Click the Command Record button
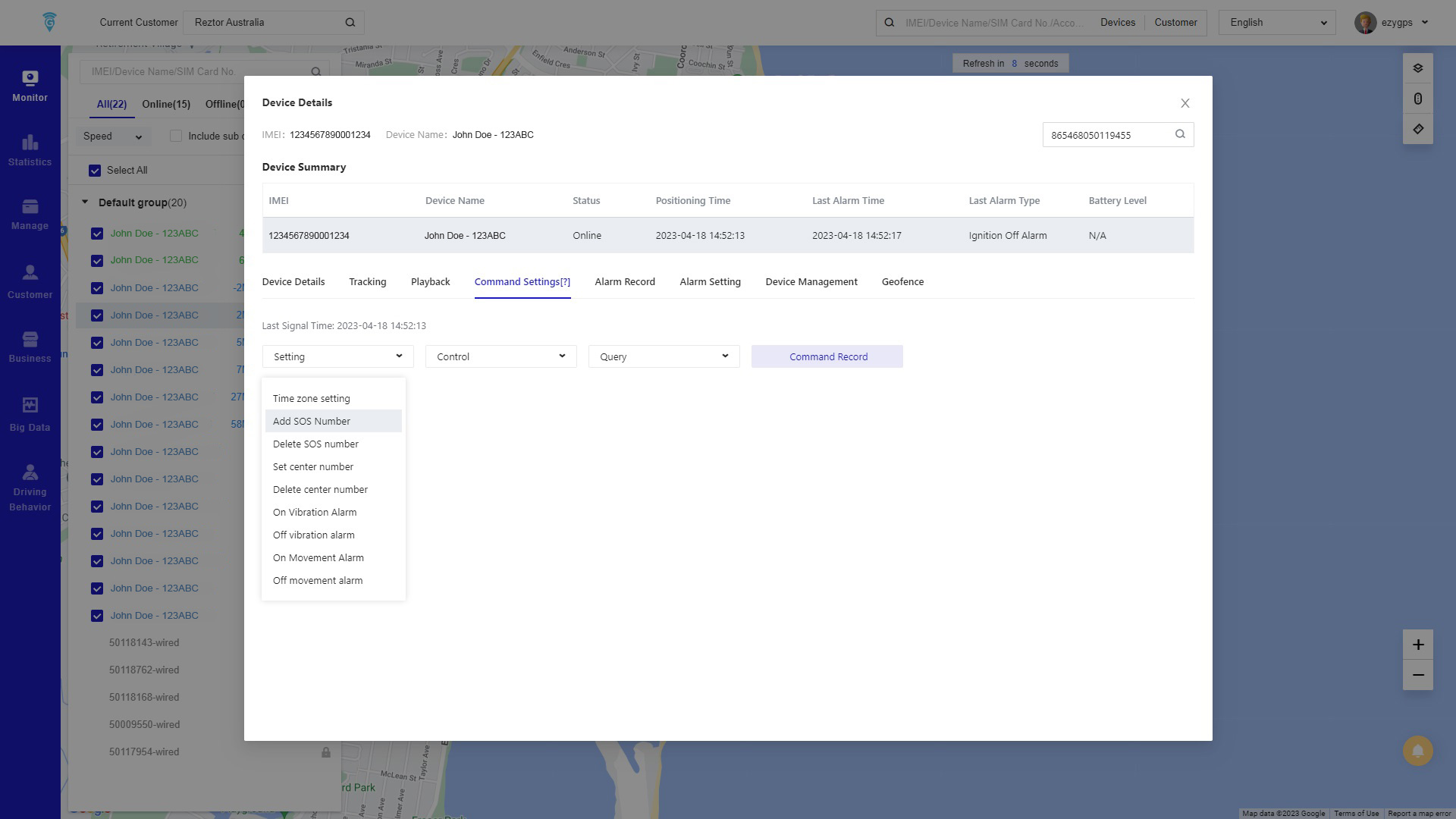Screen dimensions: 1456x819 (x=827, y=356)
